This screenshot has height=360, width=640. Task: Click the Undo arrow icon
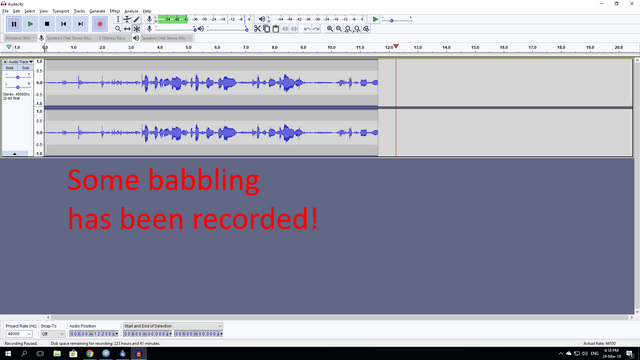click(x=307, y=29)
